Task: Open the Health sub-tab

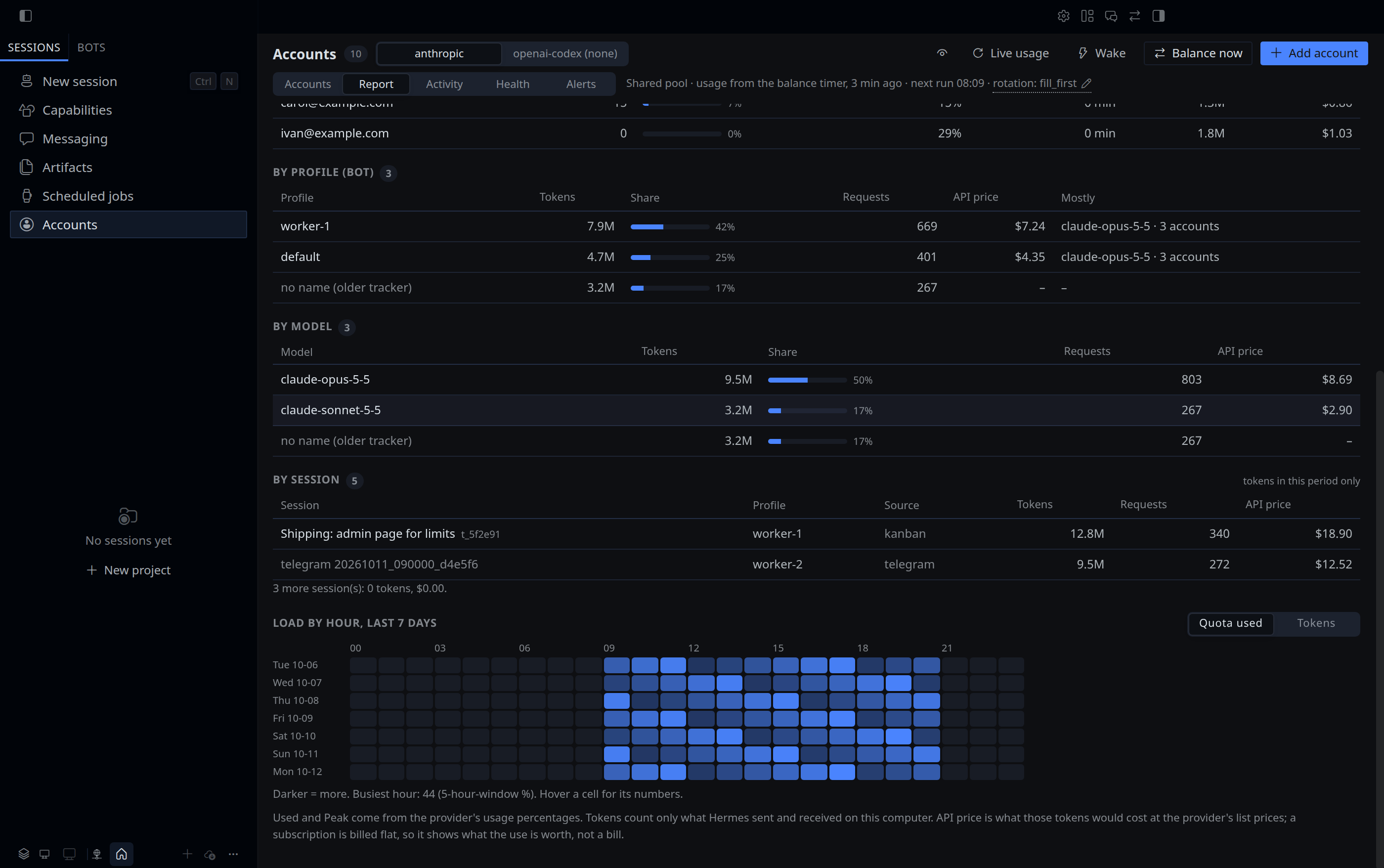Action: [513, 84]
